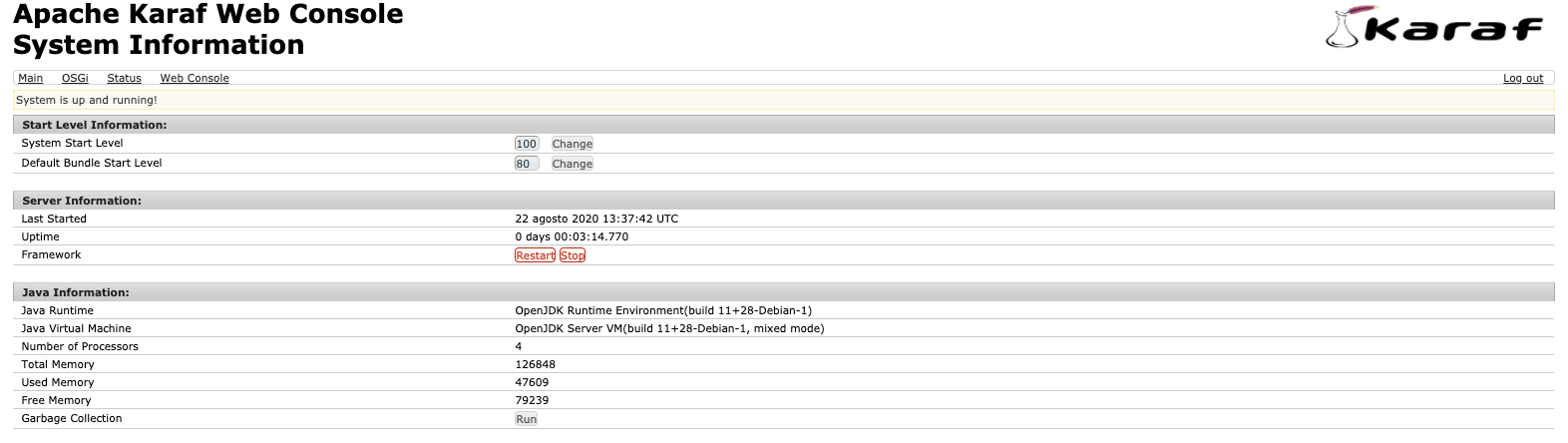Click the Java Virtual Machine label
Image resolution: width=1568 pixels, height=443 pixels.
[x=77, y=328]
